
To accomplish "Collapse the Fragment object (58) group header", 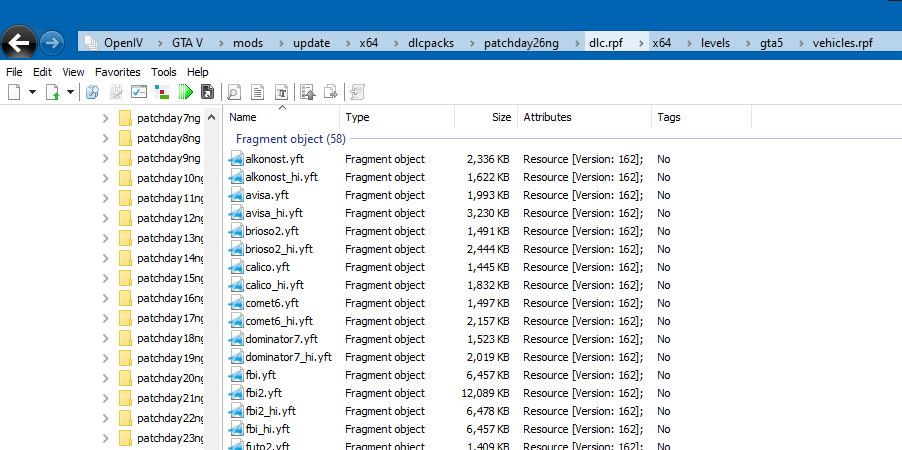I will point(291,139).
